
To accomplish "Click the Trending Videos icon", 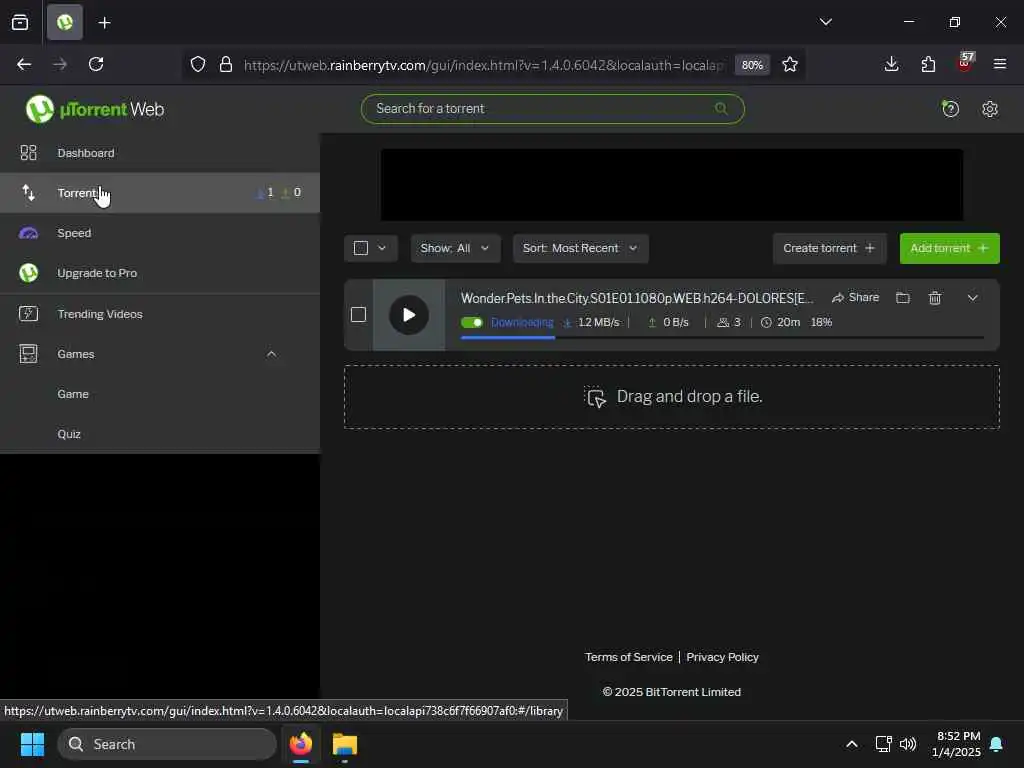I will pyautogui.click(x=28, y=314).
